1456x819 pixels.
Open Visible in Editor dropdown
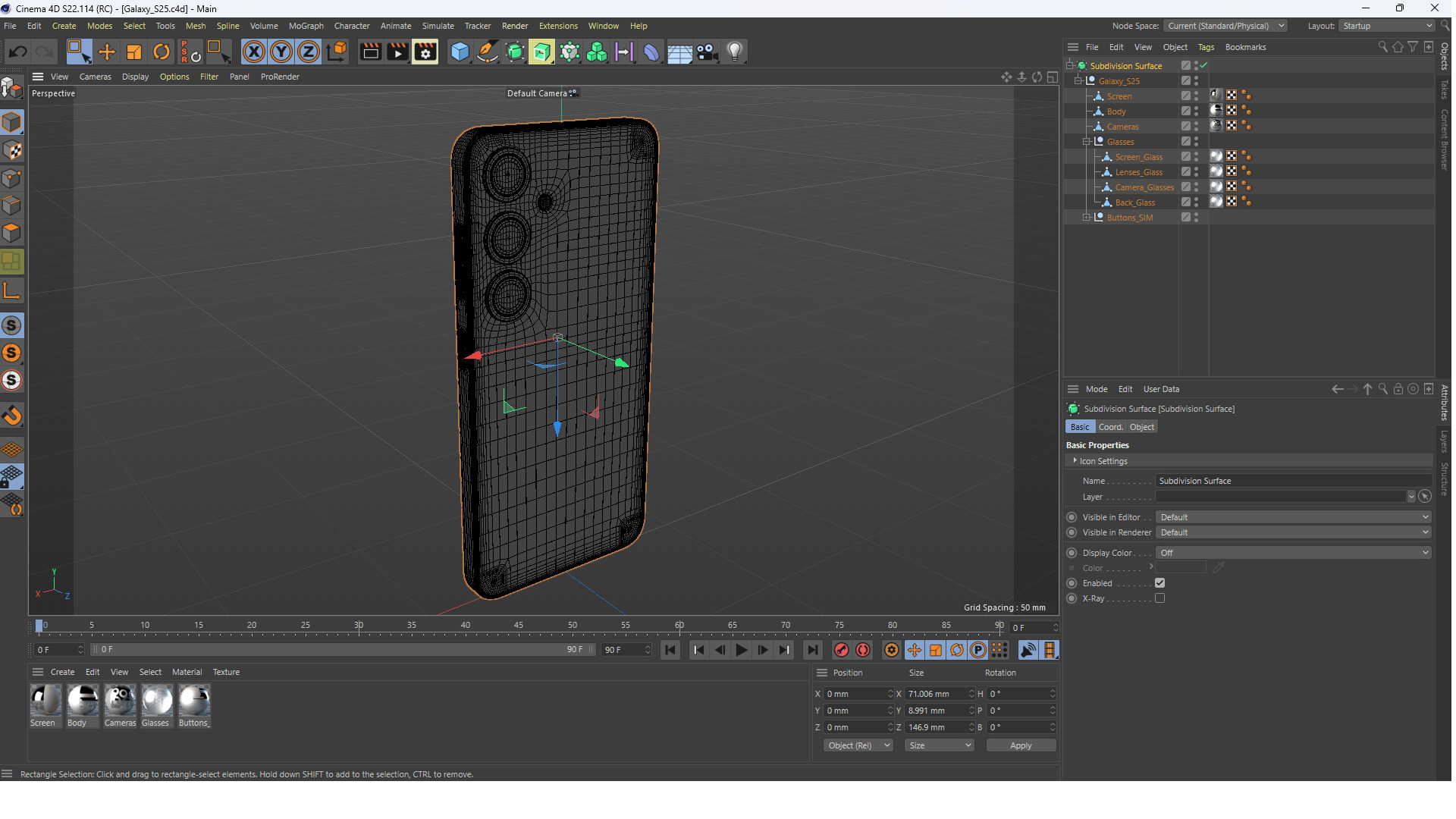[x=1294, y=517]
